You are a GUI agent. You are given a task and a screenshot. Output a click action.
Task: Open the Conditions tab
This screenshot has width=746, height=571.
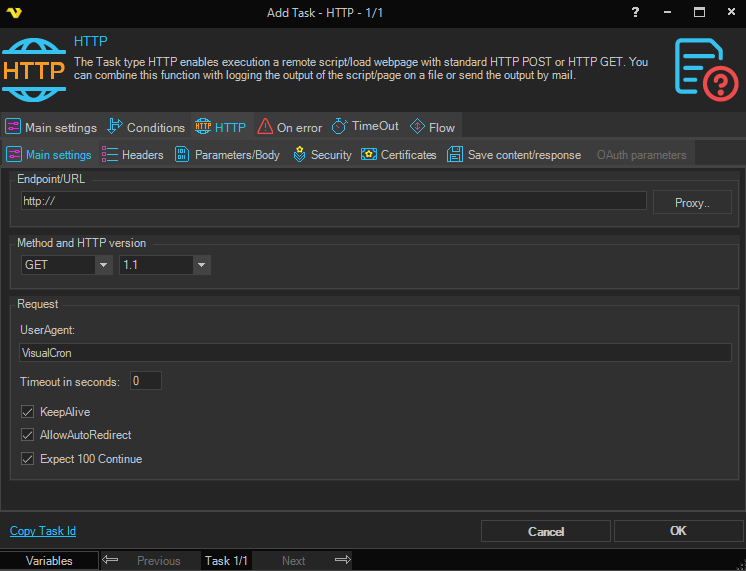click(146, 127)
